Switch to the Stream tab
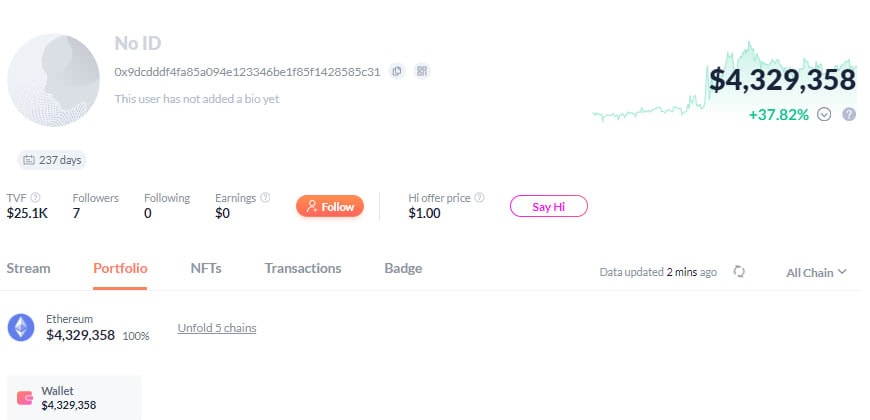The height and width of the screenshot is (420, 870). (28, 269)
